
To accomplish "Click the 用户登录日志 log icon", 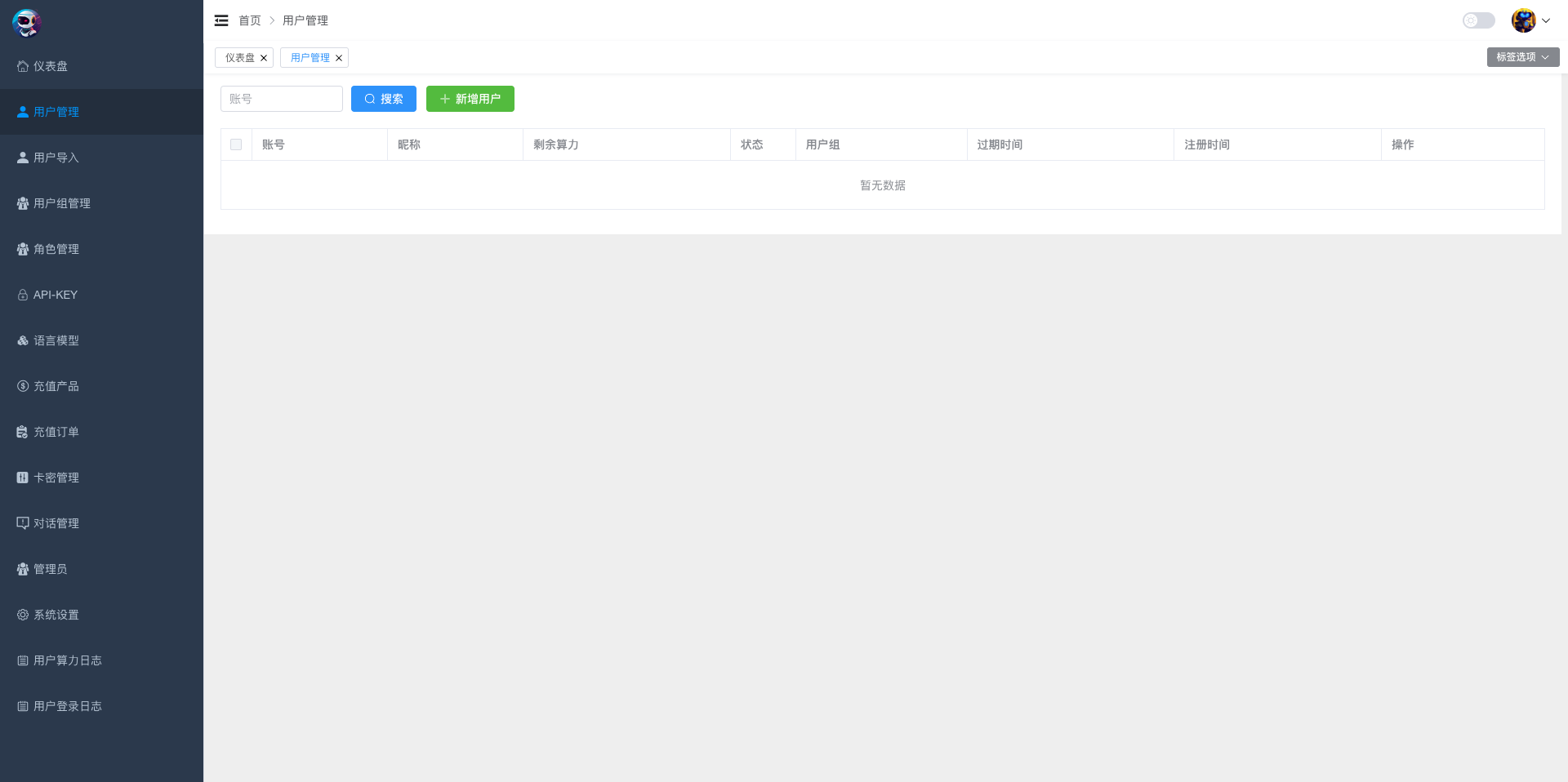I will tap(23, 706).
